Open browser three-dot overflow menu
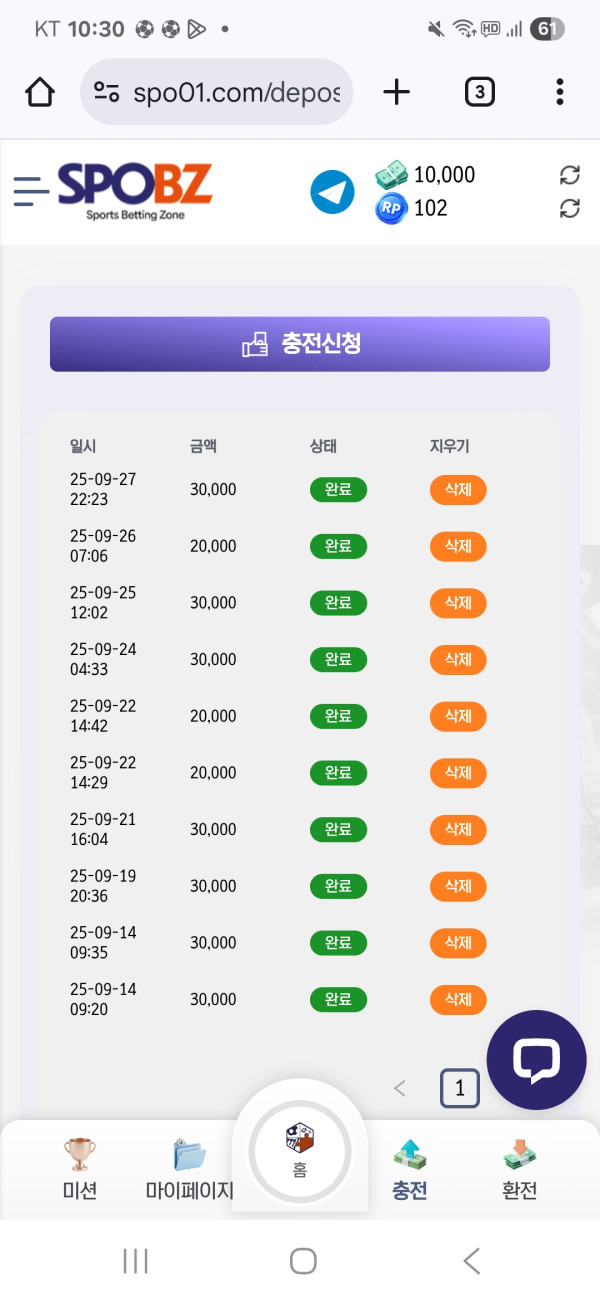Screen dimensions: 600x1300 559,93
